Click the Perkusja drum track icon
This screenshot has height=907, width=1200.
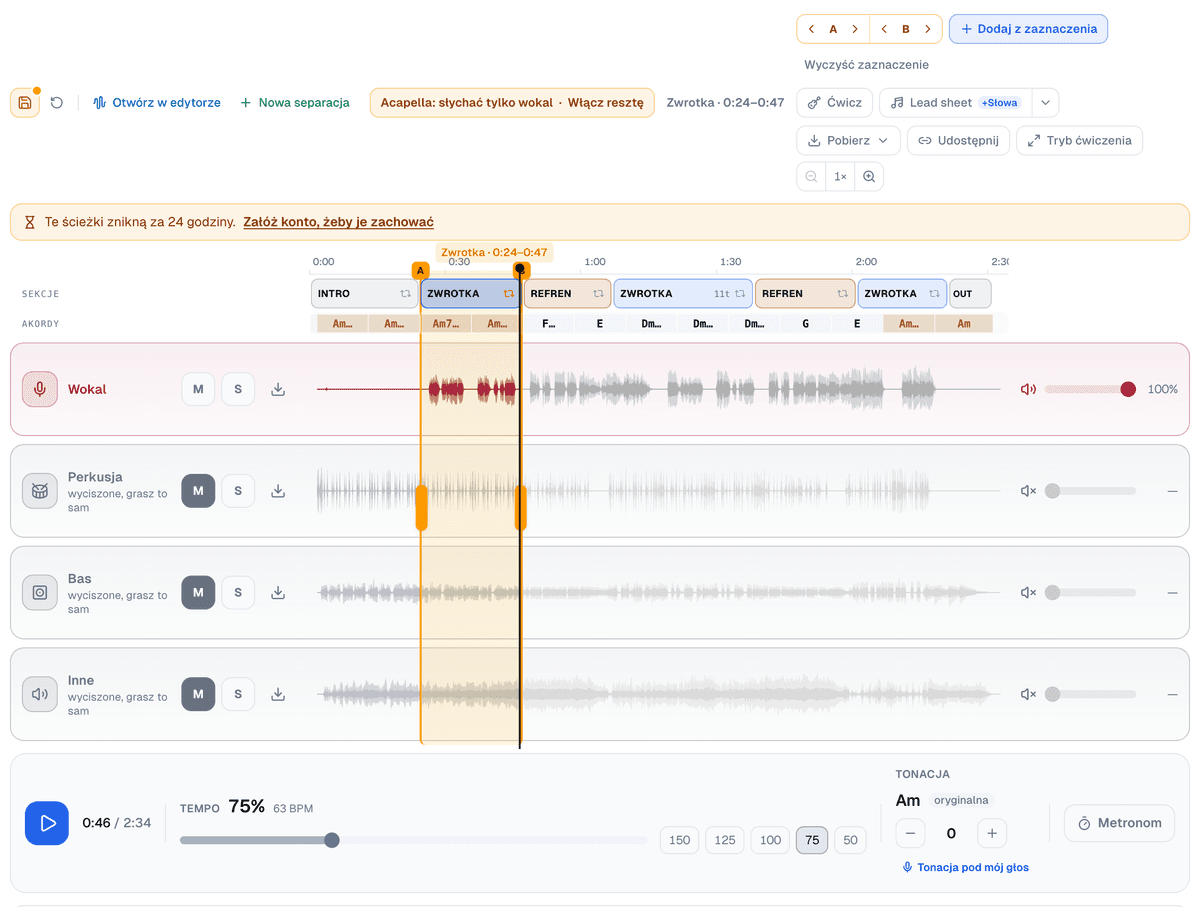(40, 491)
